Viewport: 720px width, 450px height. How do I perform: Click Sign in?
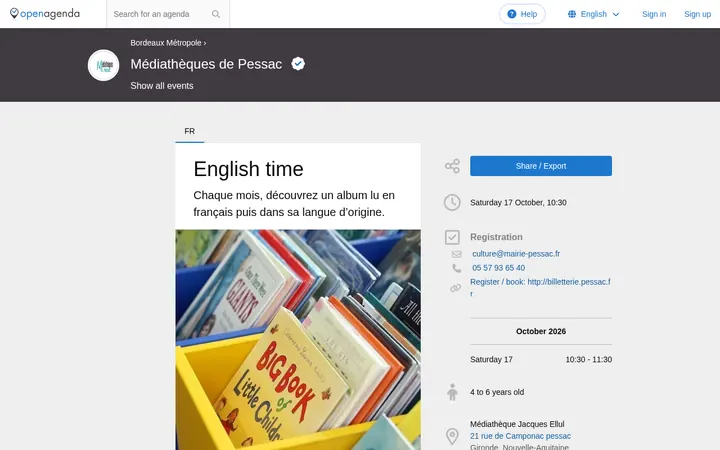coord(654,14)
